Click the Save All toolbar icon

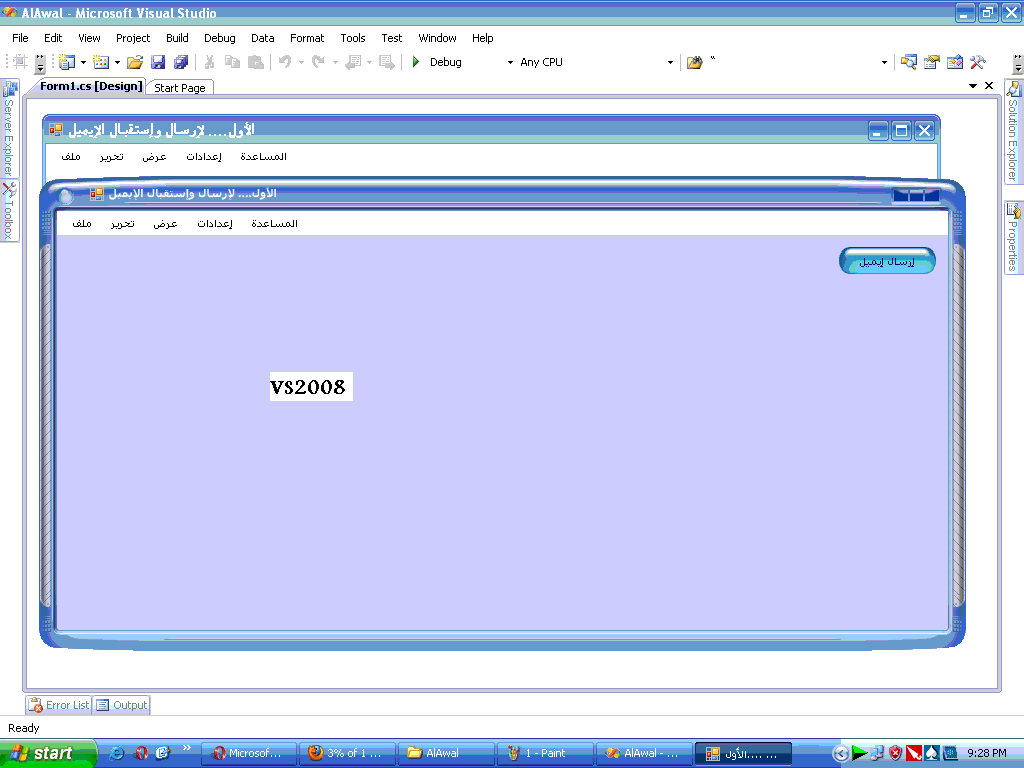[x=181, y=62]
